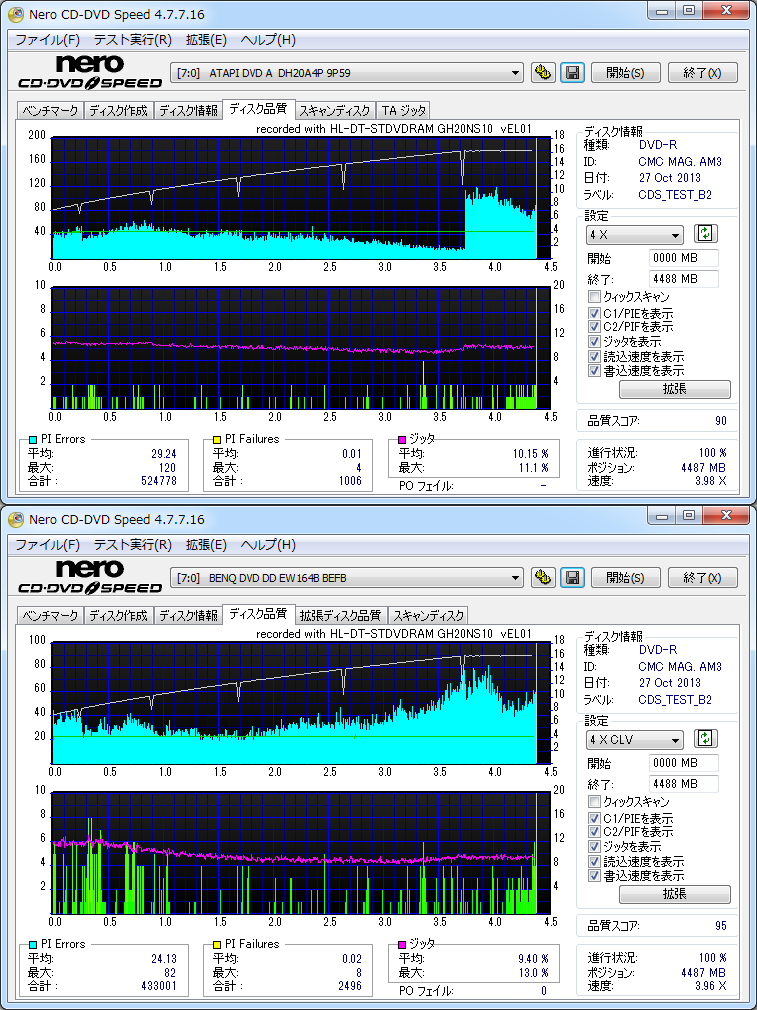Click 開始(S) button in bottom window
Screen dimensions: 757x1010
point(626,578)
